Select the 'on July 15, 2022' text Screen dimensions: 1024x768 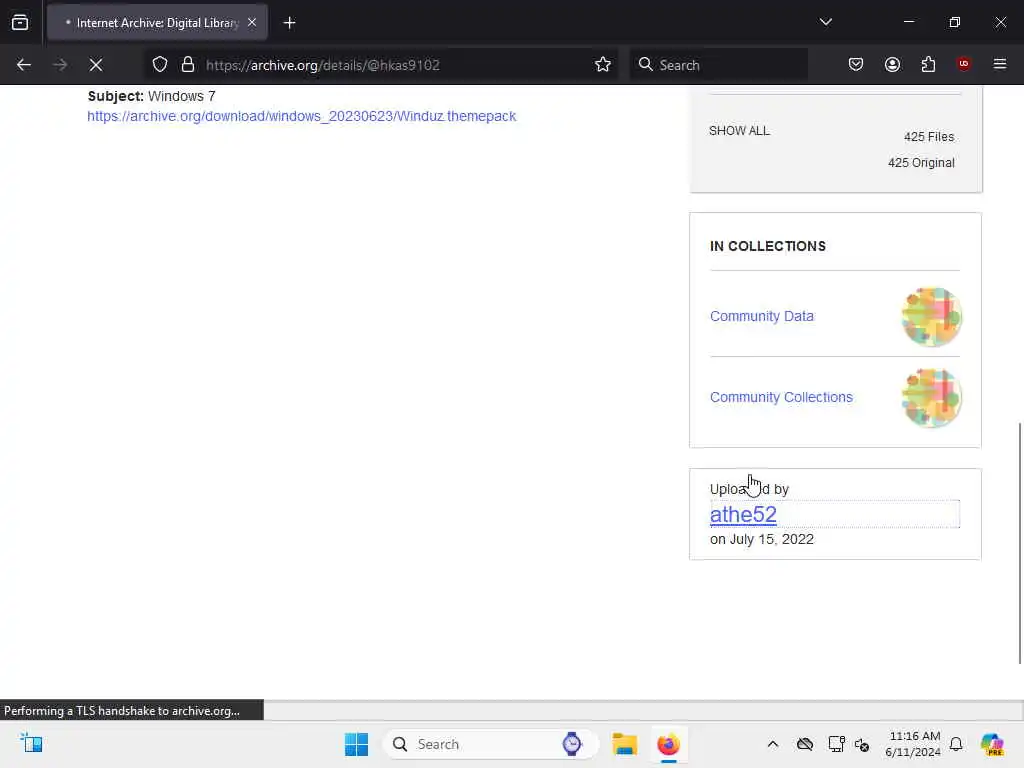point(761,539)
